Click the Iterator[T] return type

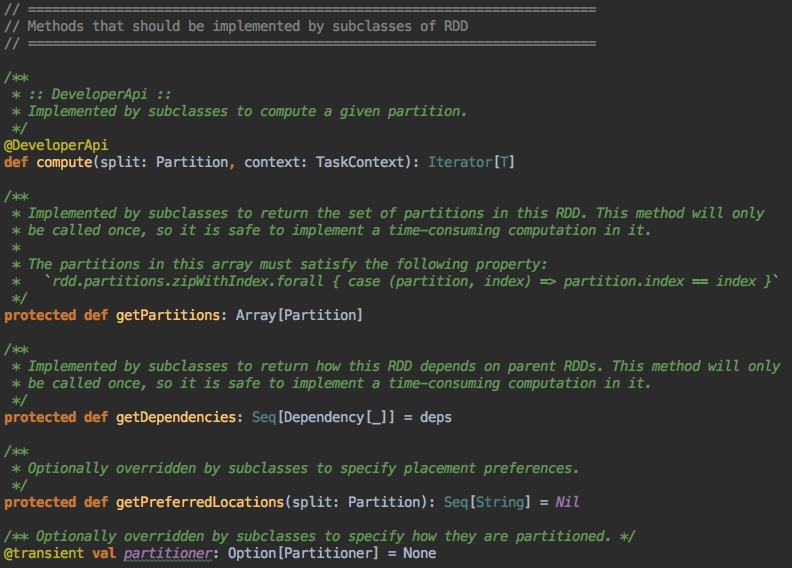pyautogui.click(x=471, y=162)
